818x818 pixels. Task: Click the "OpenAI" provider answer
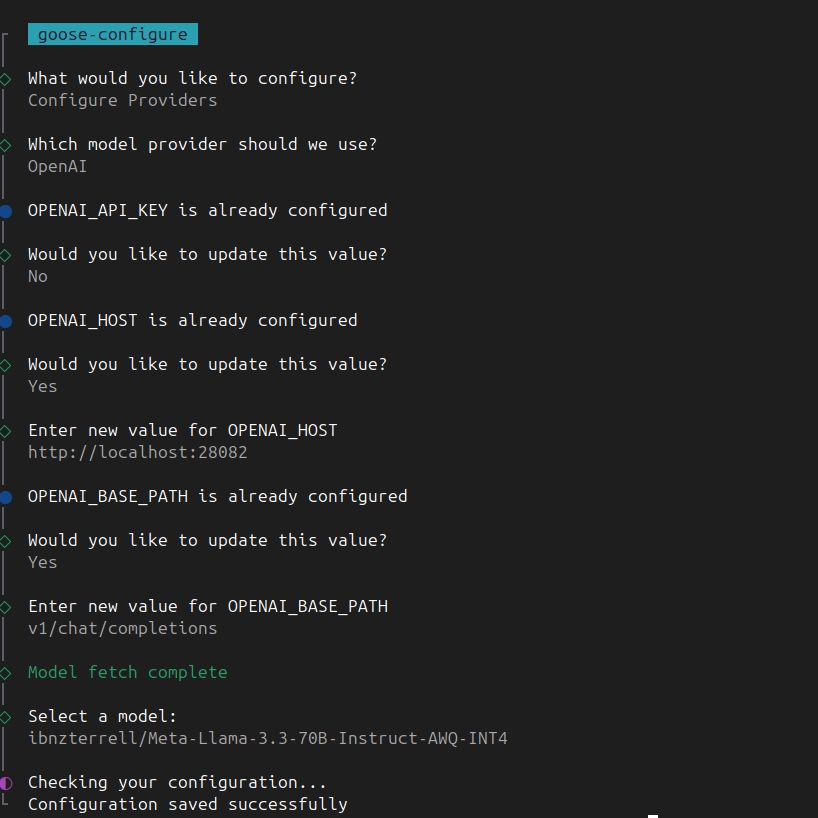tap(57, 166)
